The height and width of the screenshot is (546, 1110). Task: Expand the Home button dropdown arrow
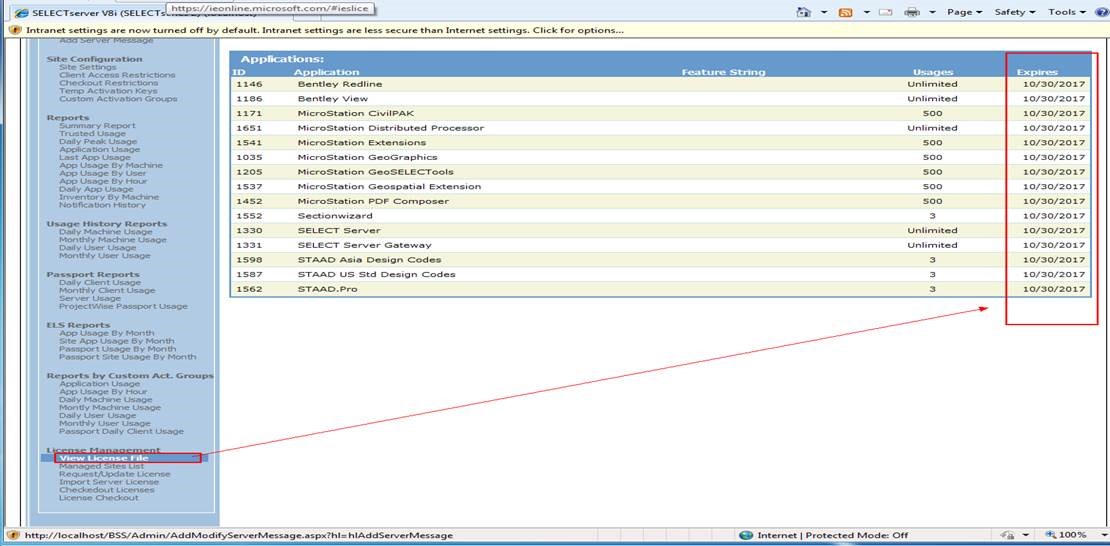(824, 12)
